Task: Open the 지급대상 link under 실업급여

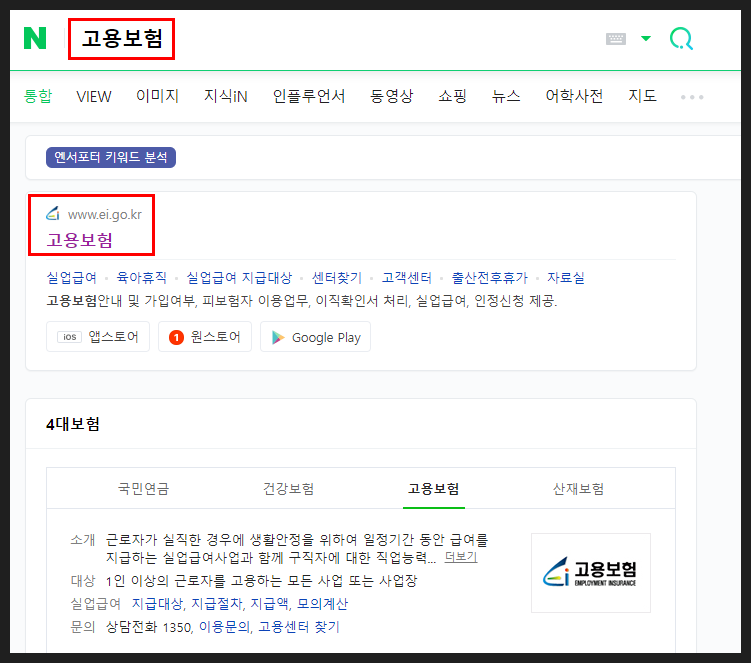Action: pos(157,604)
